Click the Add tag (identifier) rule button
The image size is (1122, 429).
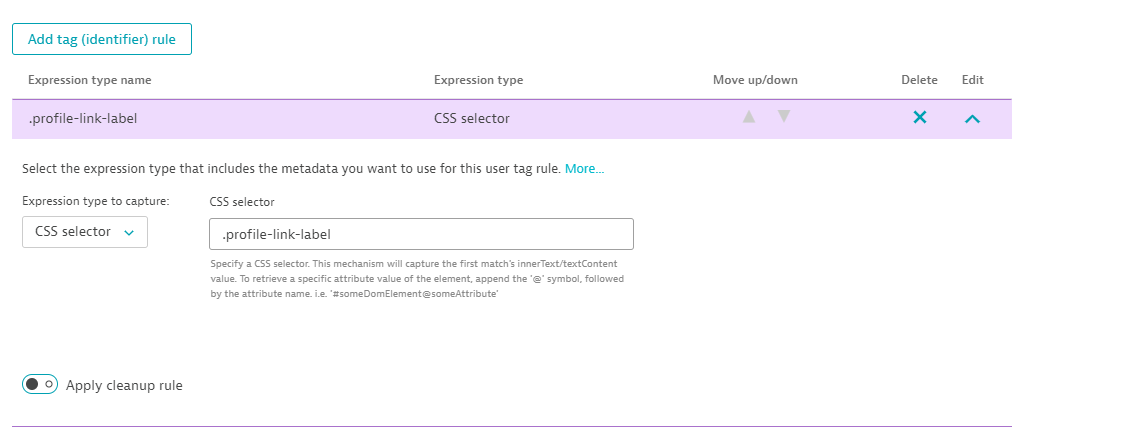[101, 39]
